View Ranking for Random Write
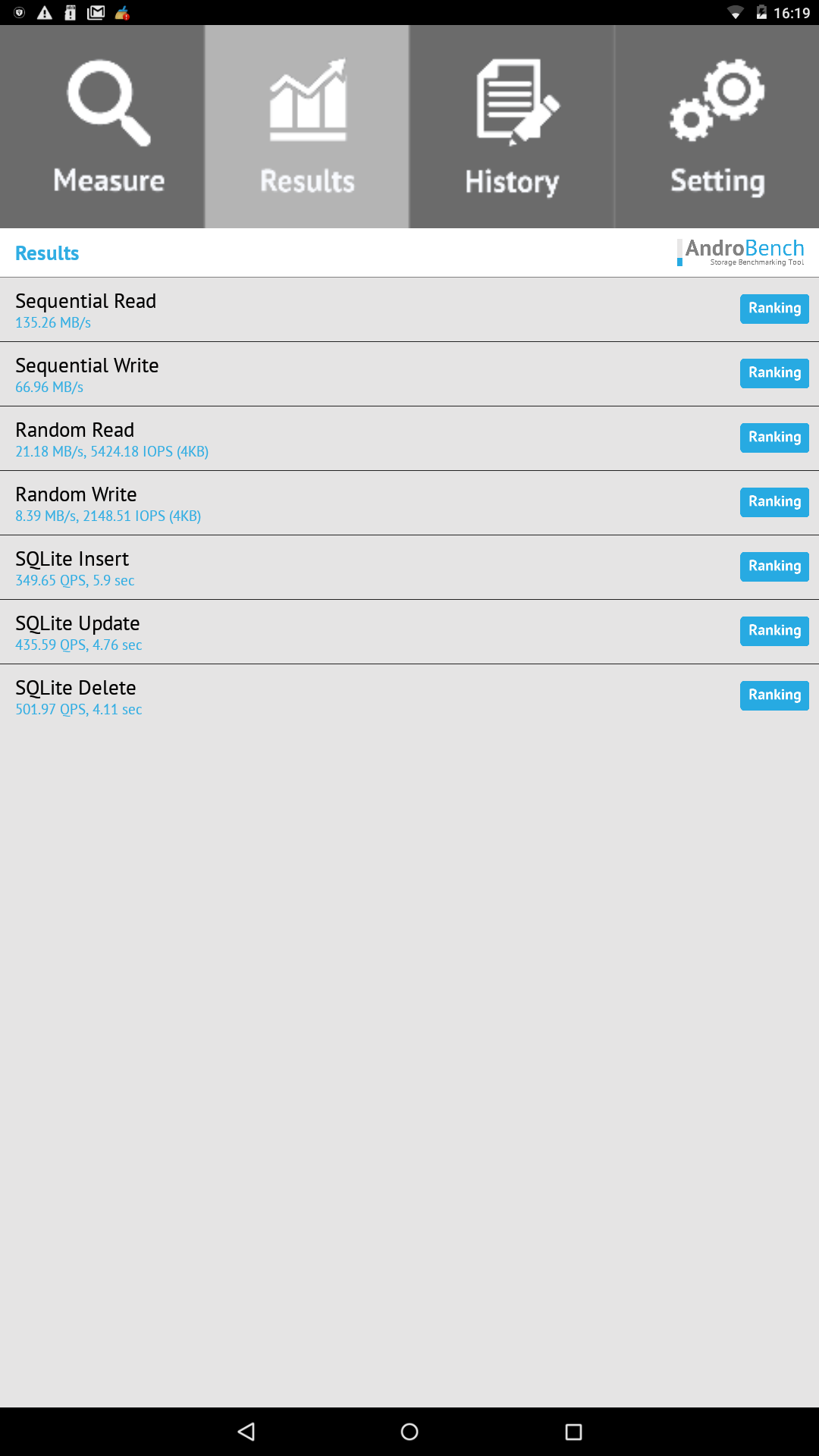 pos(774,502)
